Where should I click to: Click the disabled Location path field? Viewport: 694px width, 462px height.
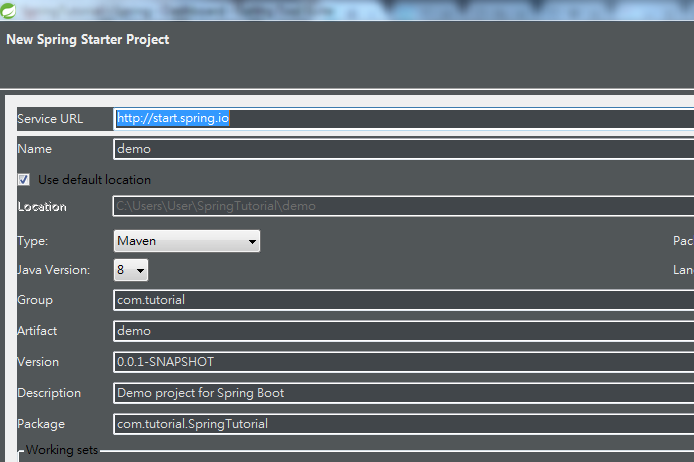(x=404, y=206)
